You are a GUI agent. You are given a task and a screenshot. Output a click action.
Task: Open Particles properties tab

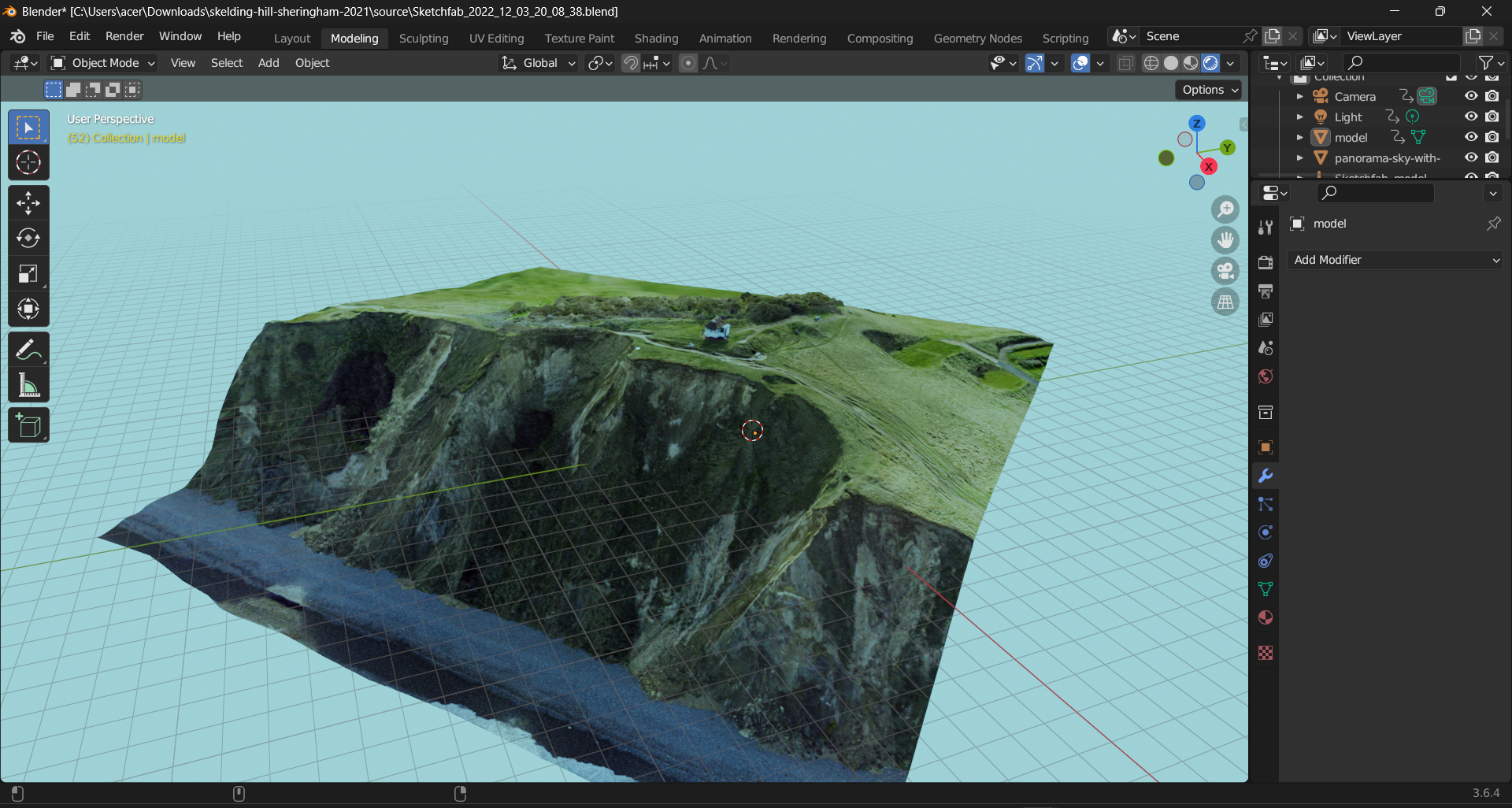click(1266, 504)
